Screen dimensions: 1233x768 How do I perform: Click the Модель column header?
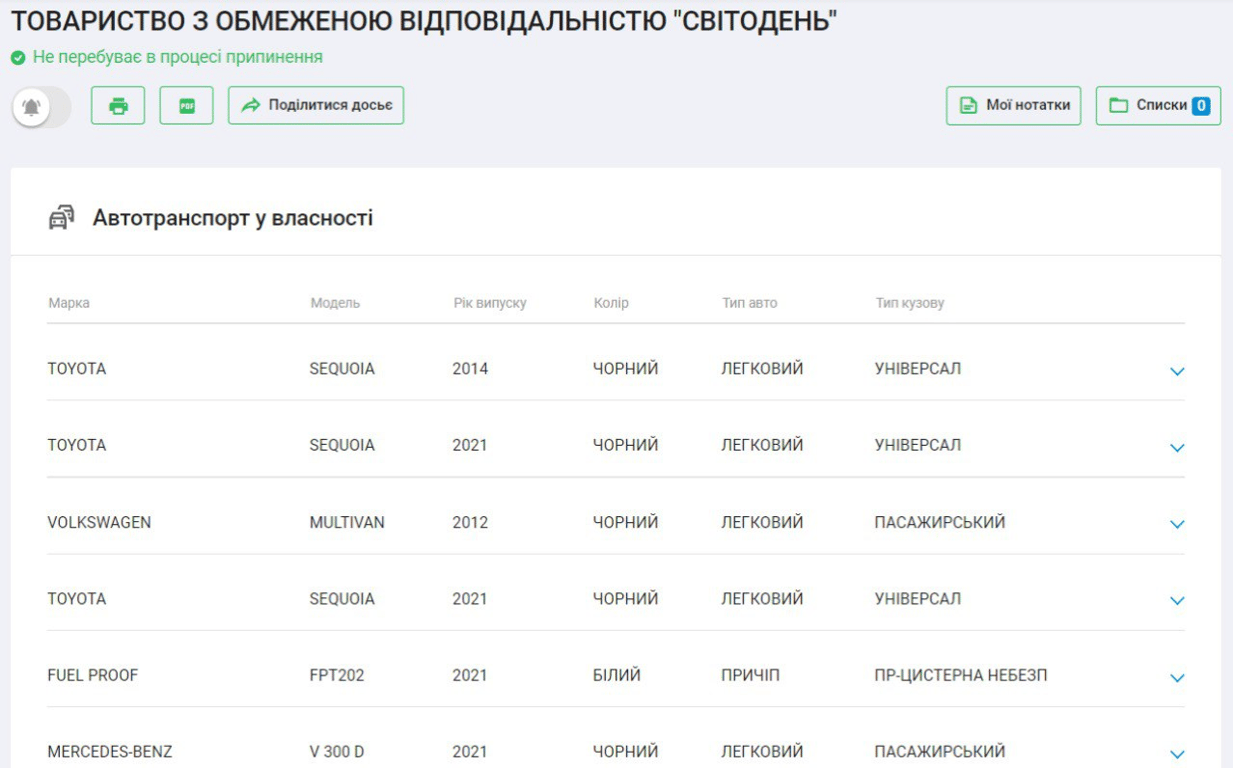335,303
